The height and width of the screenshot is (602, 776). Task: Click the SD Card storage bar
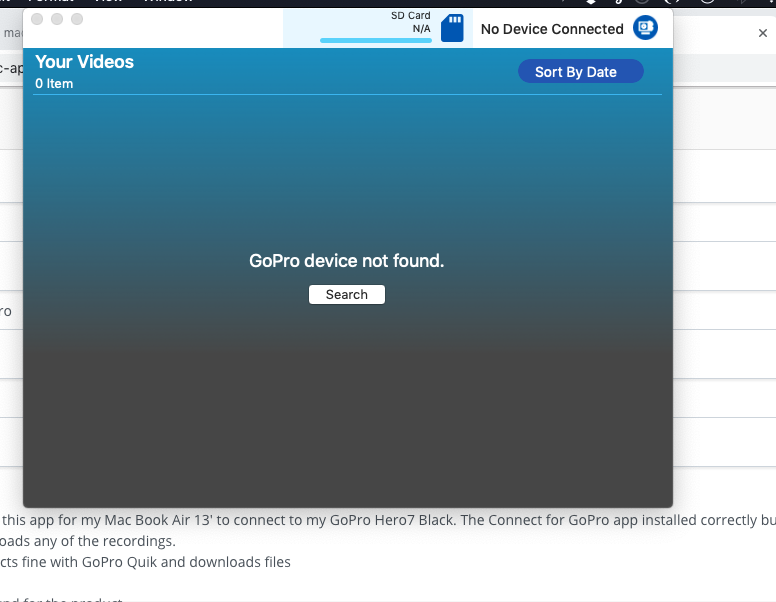click(375, 41)
